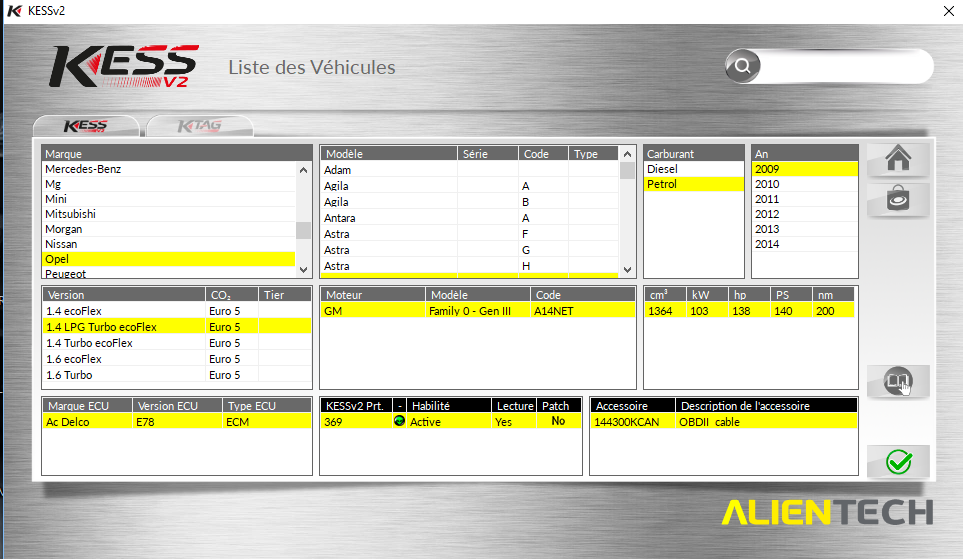Screen dimensions: 963x559
Task: Select version 1.6 ecoFlex
Action: pos(177,359)
